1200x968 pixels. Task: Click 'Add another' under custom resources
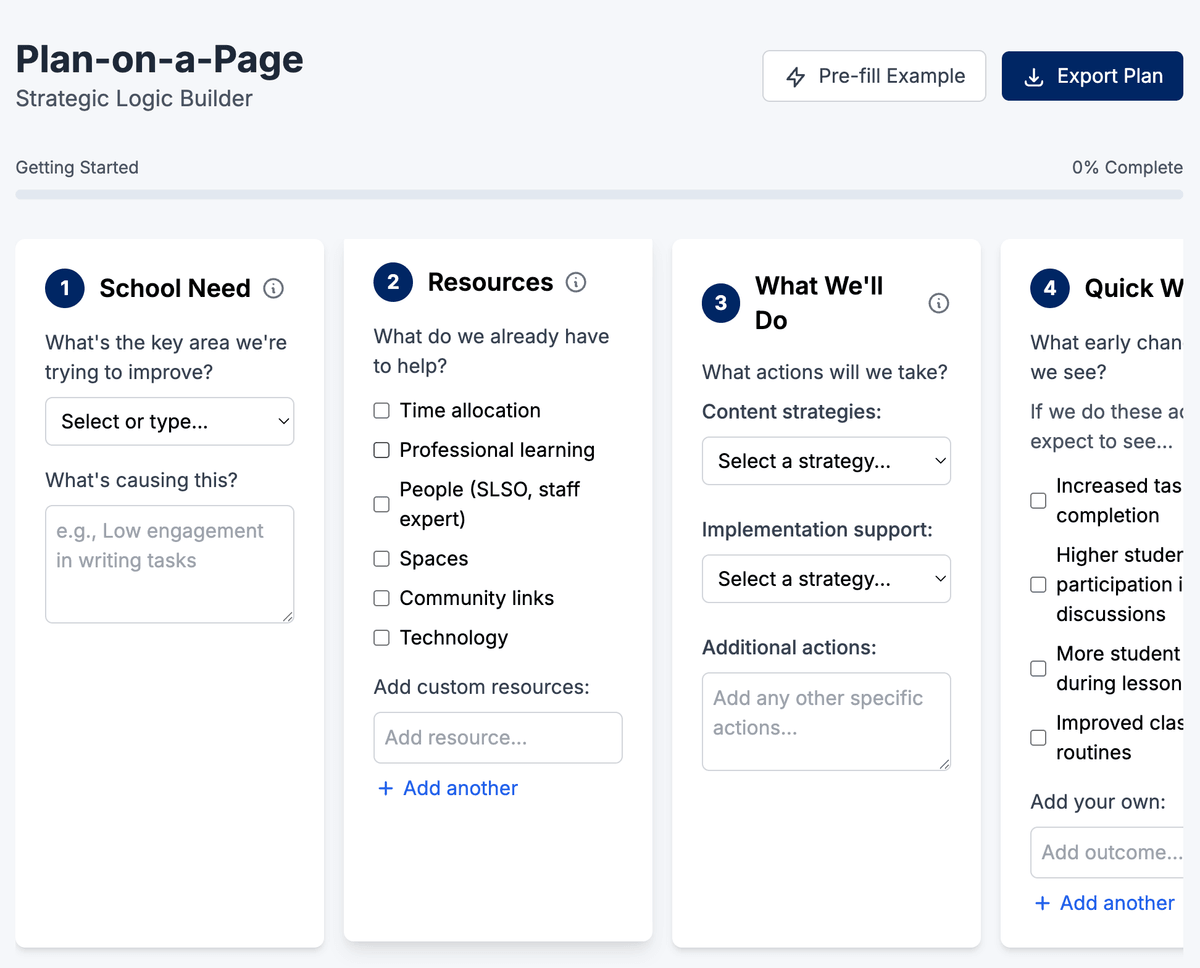447,789
